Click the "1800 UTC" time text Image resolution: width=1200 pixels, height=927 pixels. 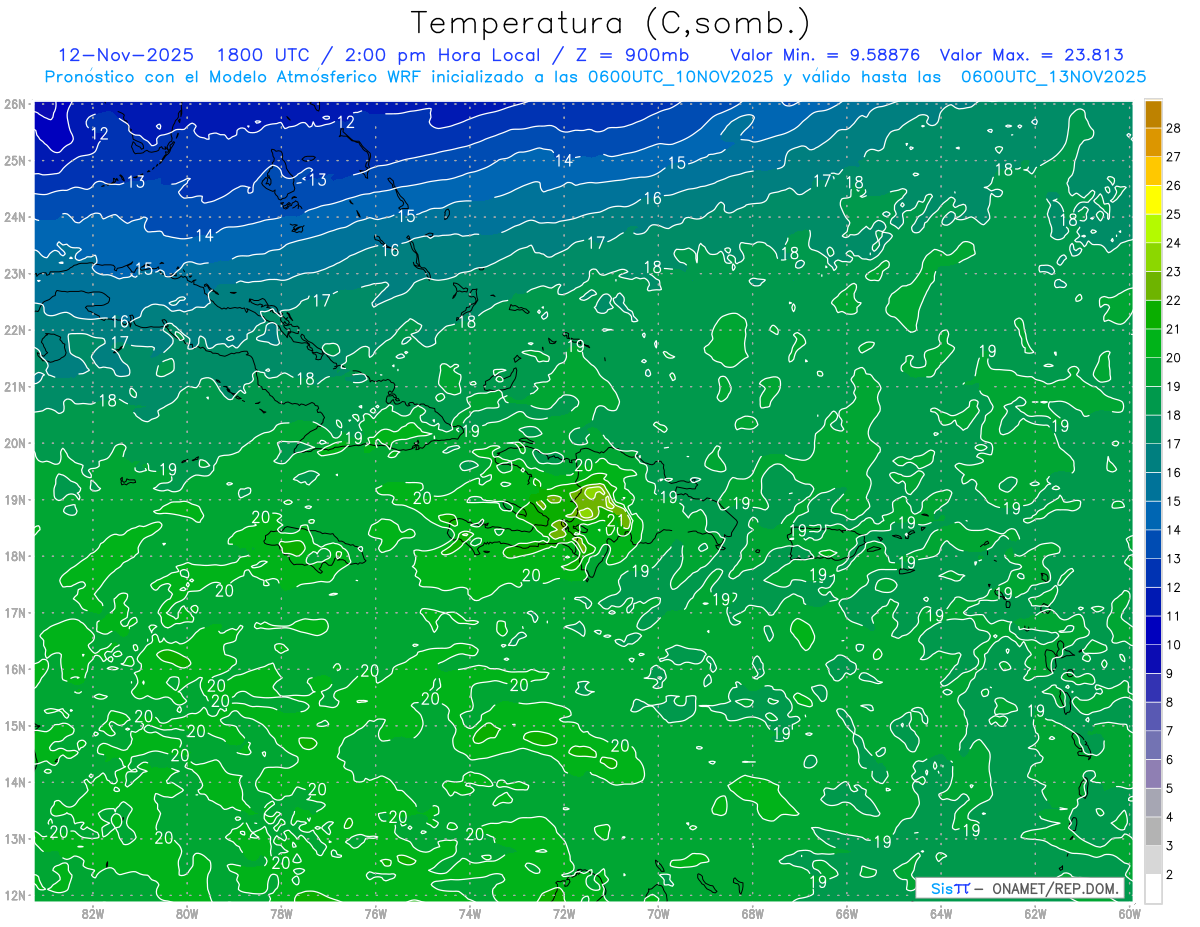coord(262,56)
